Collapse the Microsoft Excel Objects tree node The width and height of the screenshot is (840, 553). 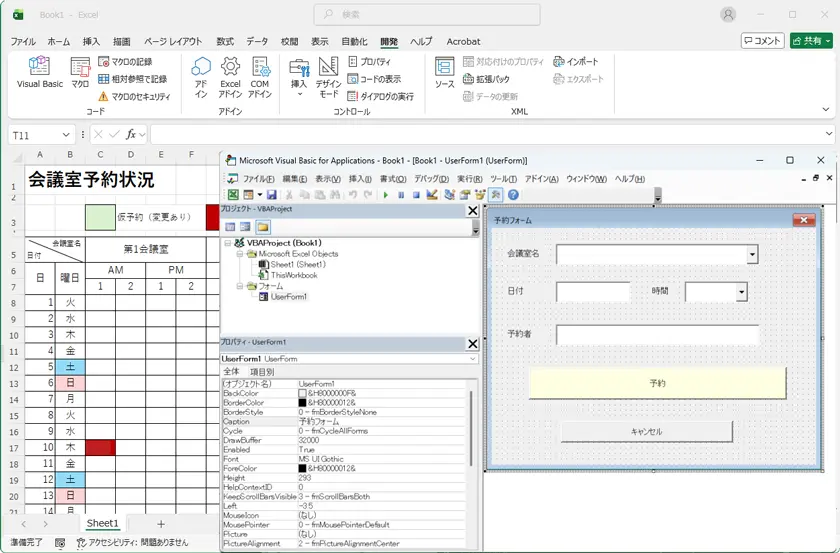point(240,254)
